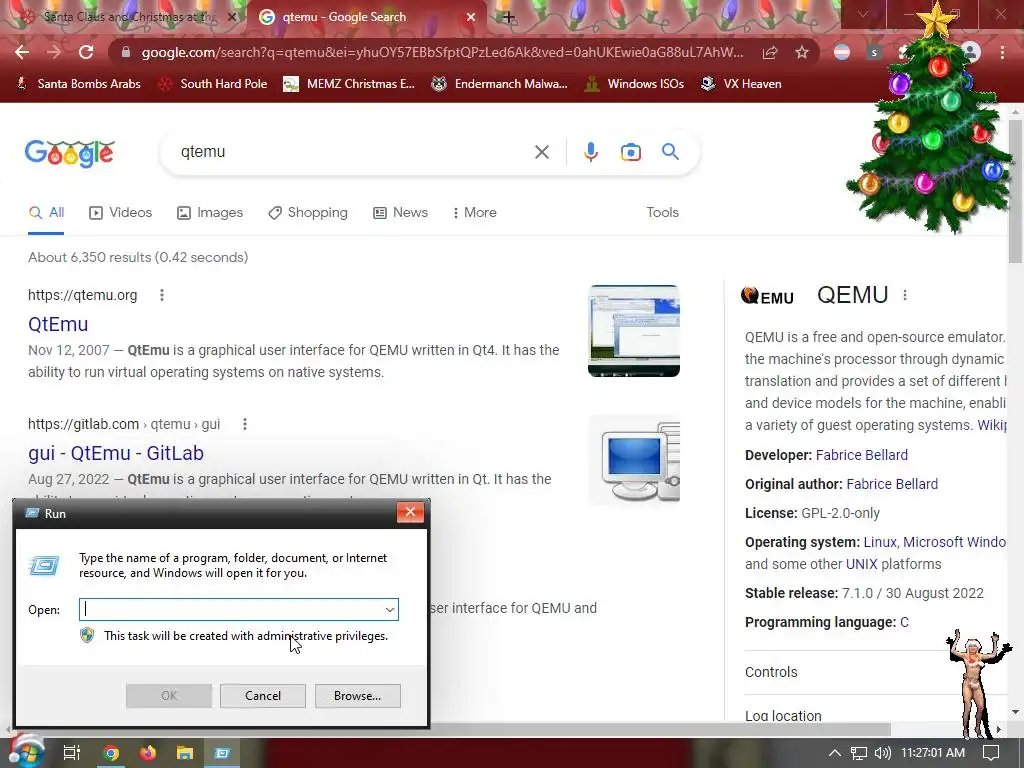Follow the Developer: Fabrice Bellard link

coord(861,455)
